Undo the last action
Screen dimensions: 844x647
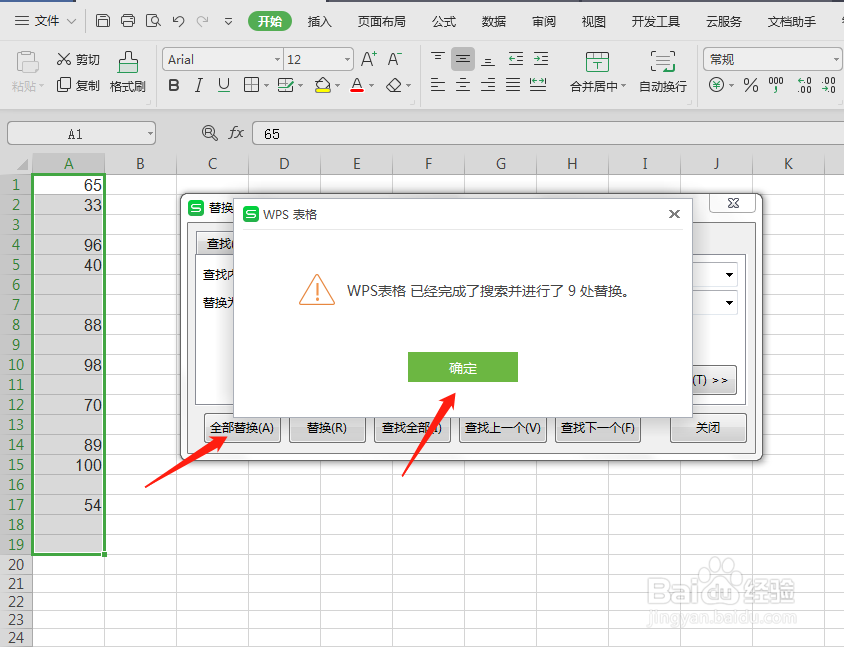coord(178,21)
